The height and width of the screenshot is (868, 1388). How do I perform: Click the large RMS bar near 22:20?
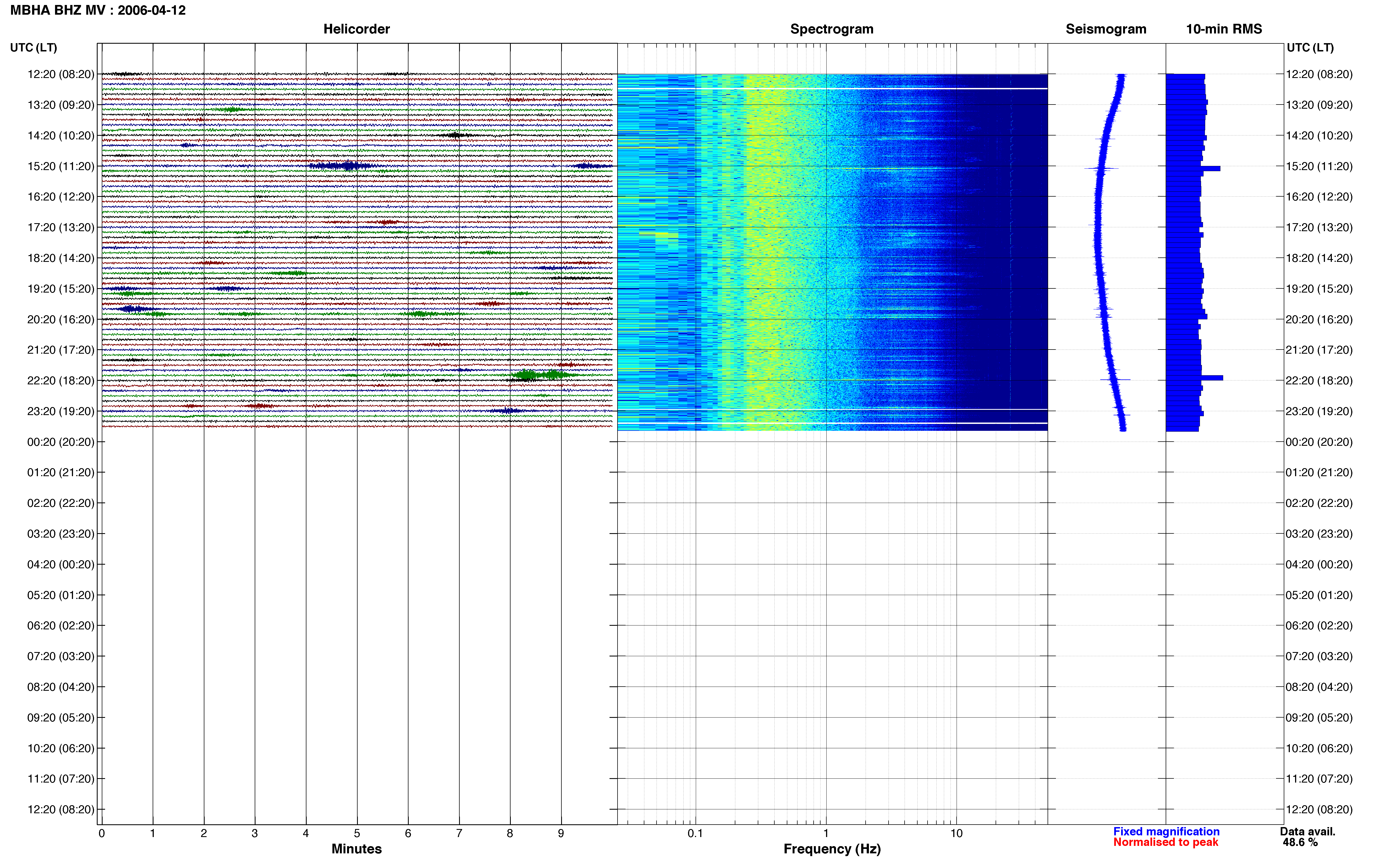tap(1212, 378)
